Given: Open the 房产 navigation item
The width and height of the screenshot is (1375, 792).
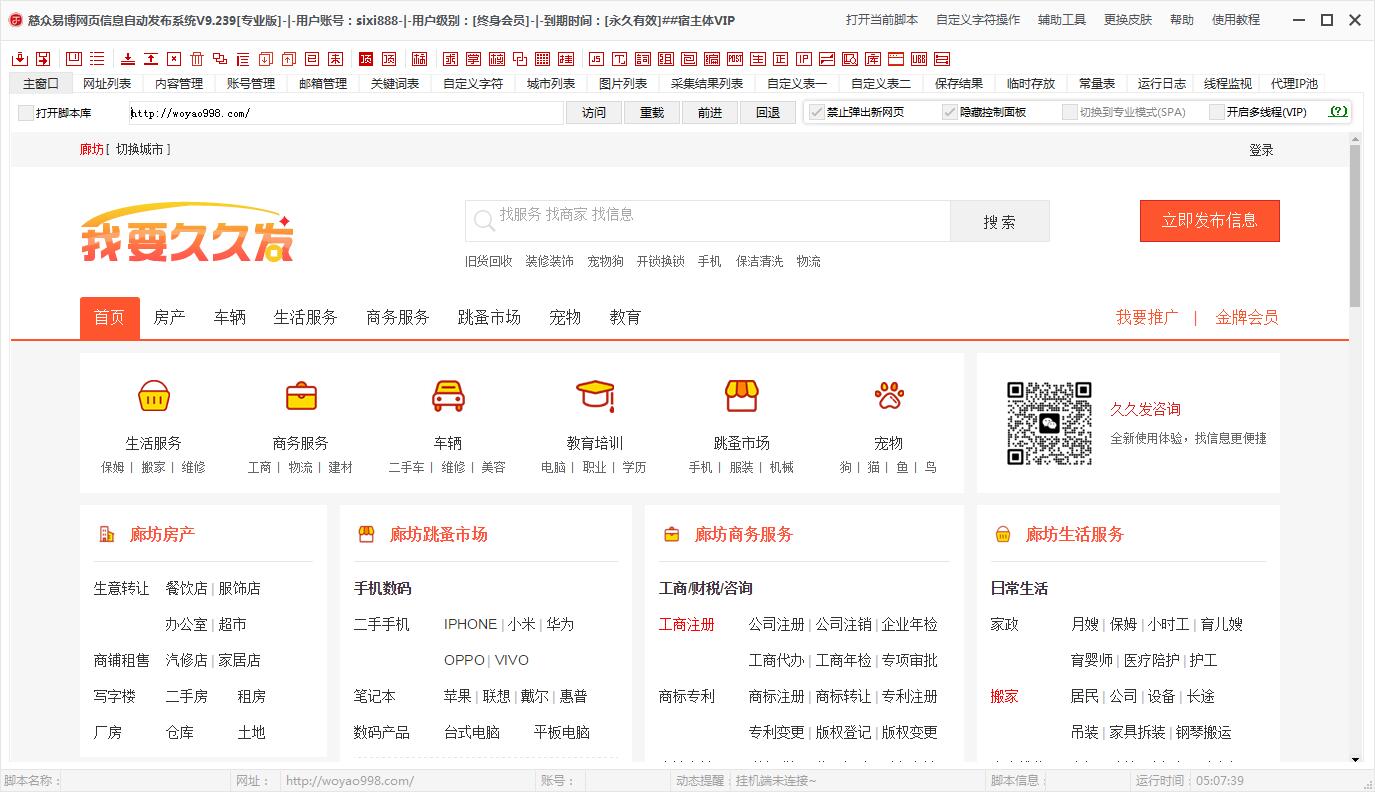Looking at the screenshot, I should click(x=170, y=317).
